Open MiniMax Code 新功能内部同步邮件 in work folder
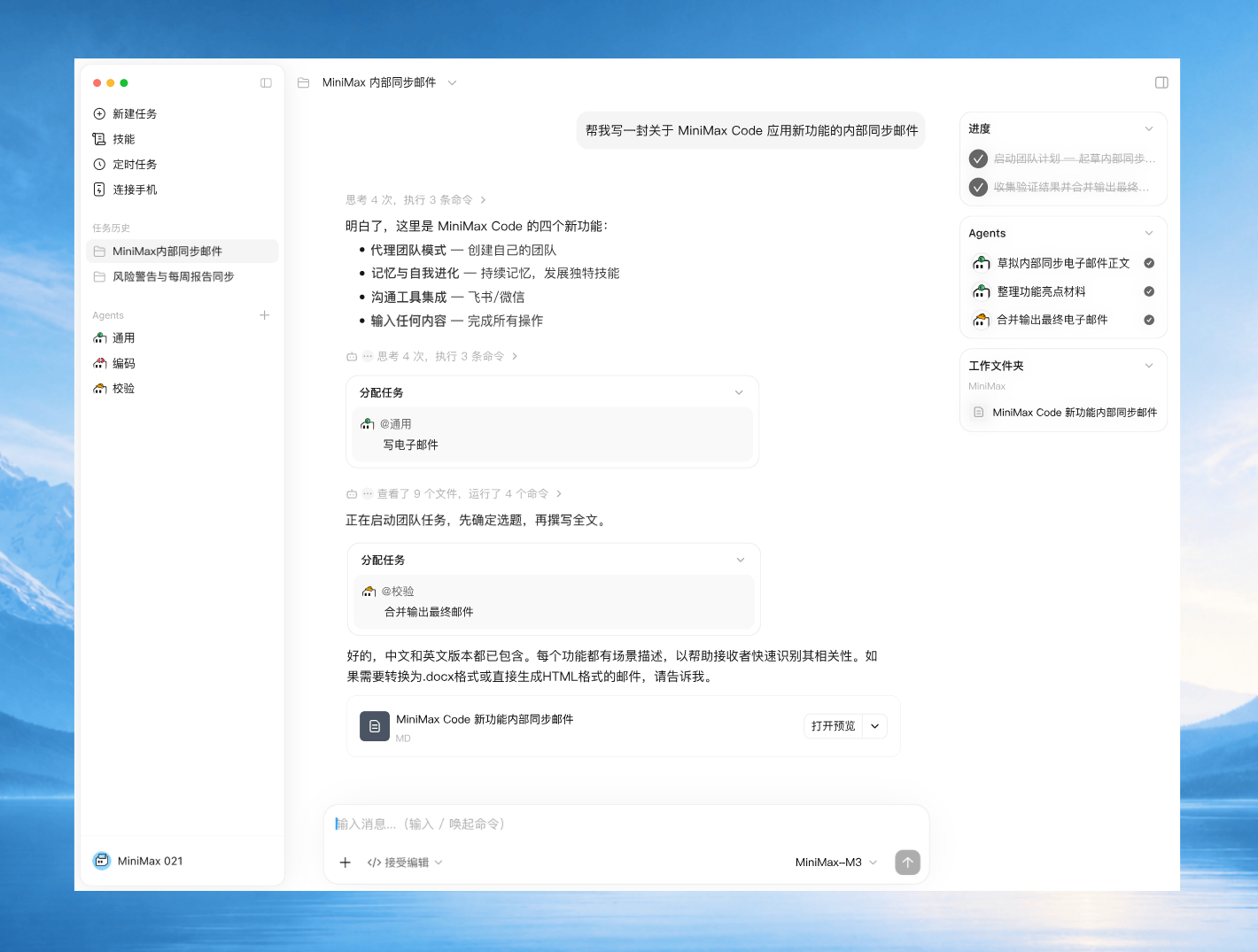Viewport: 1258px width, 952px height. 1063,413
